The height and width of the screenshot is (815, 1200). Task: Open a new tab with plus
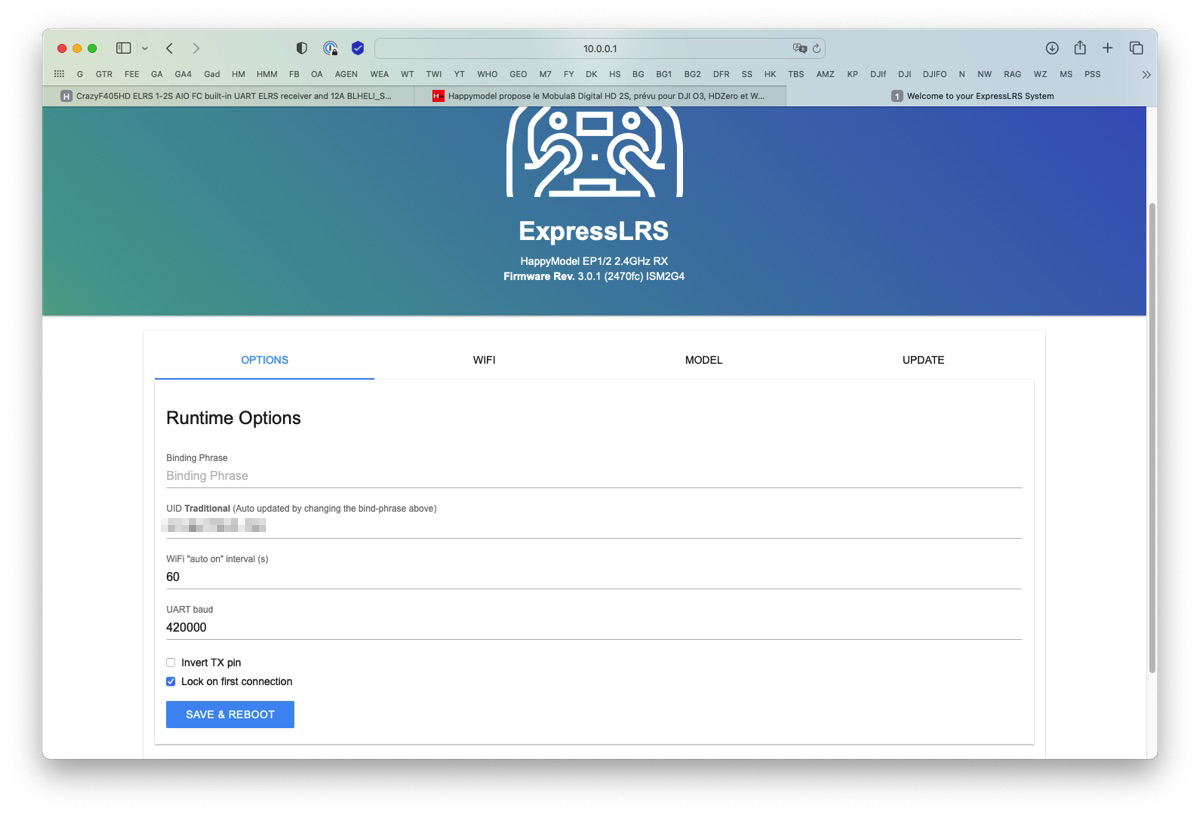[1107, 48]
